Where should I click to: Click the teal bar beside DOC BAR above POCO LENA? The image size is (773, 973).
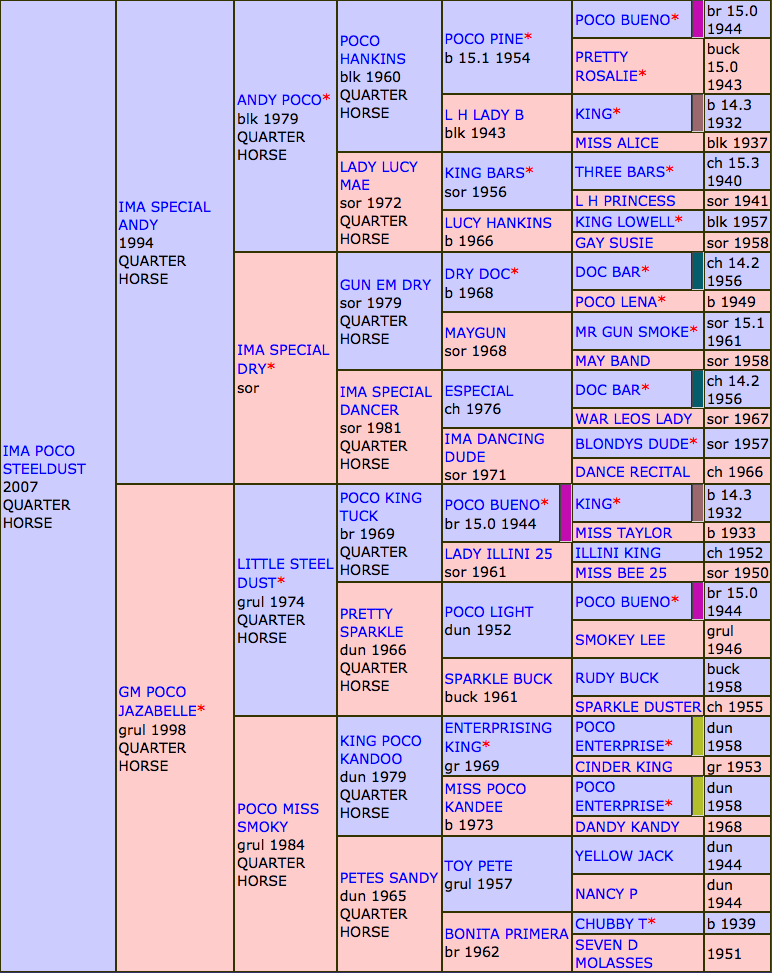click(696, 271)
